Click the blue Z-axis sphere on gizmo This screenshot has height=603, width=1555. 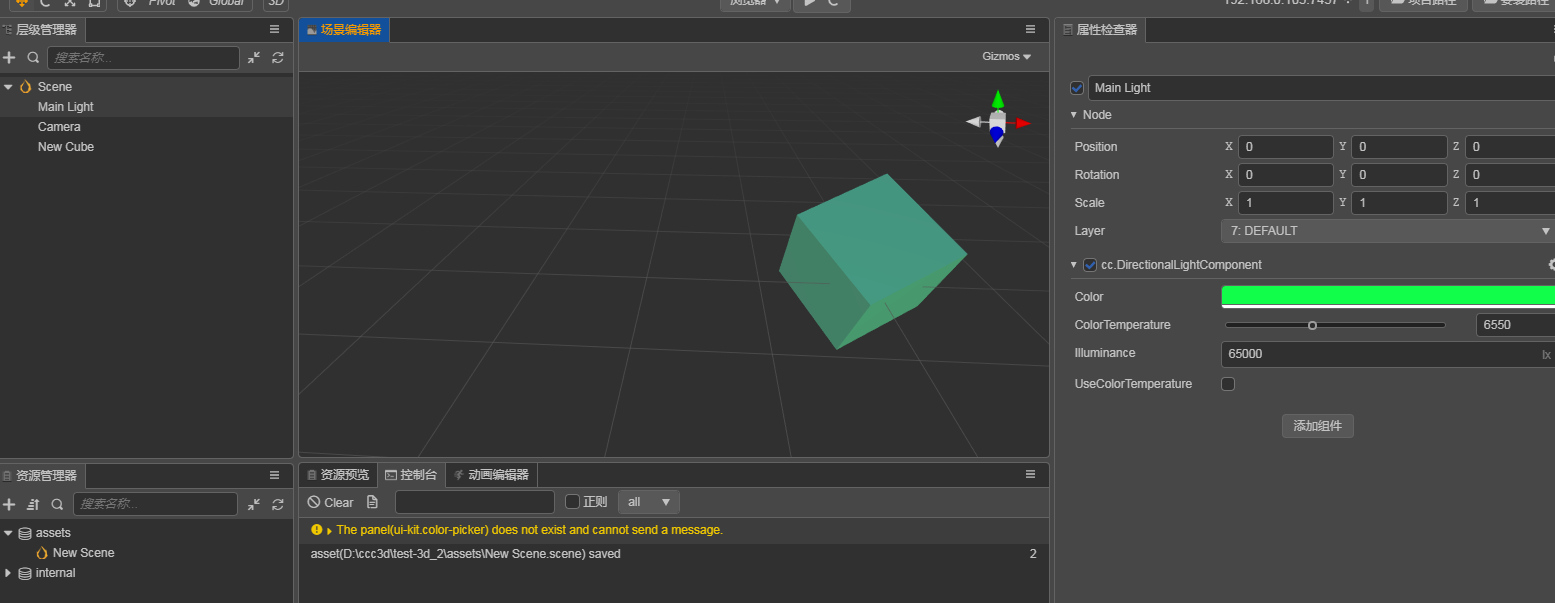996,133
